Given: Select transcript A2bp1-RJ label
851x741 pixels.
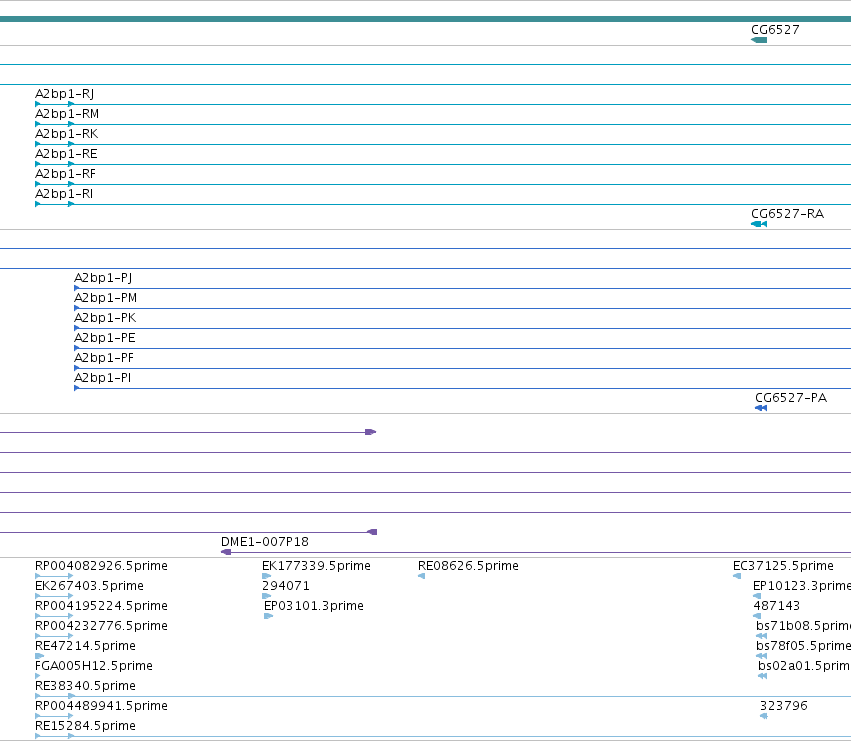Looking at the screenshot, I should tap(65, 94).
